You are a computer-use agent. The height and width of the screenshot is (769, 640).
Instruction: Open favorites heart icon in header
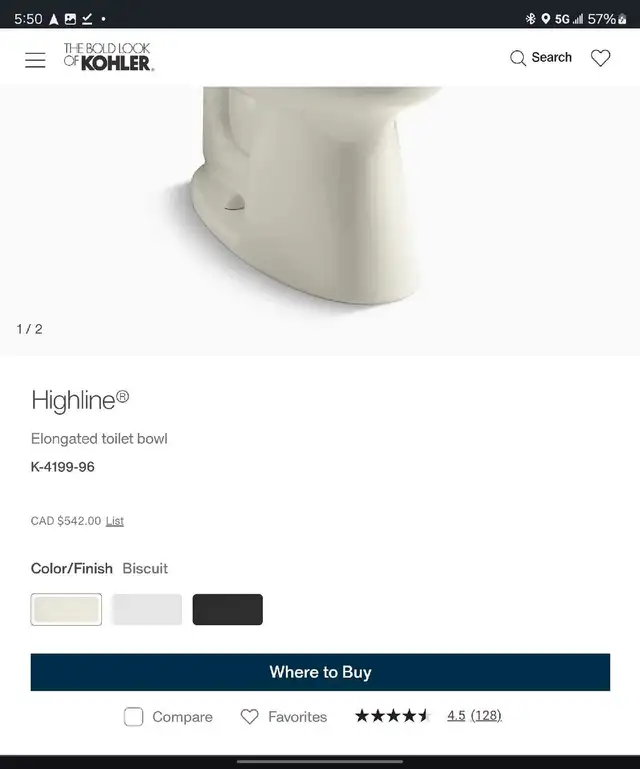(x=600, y=58)
